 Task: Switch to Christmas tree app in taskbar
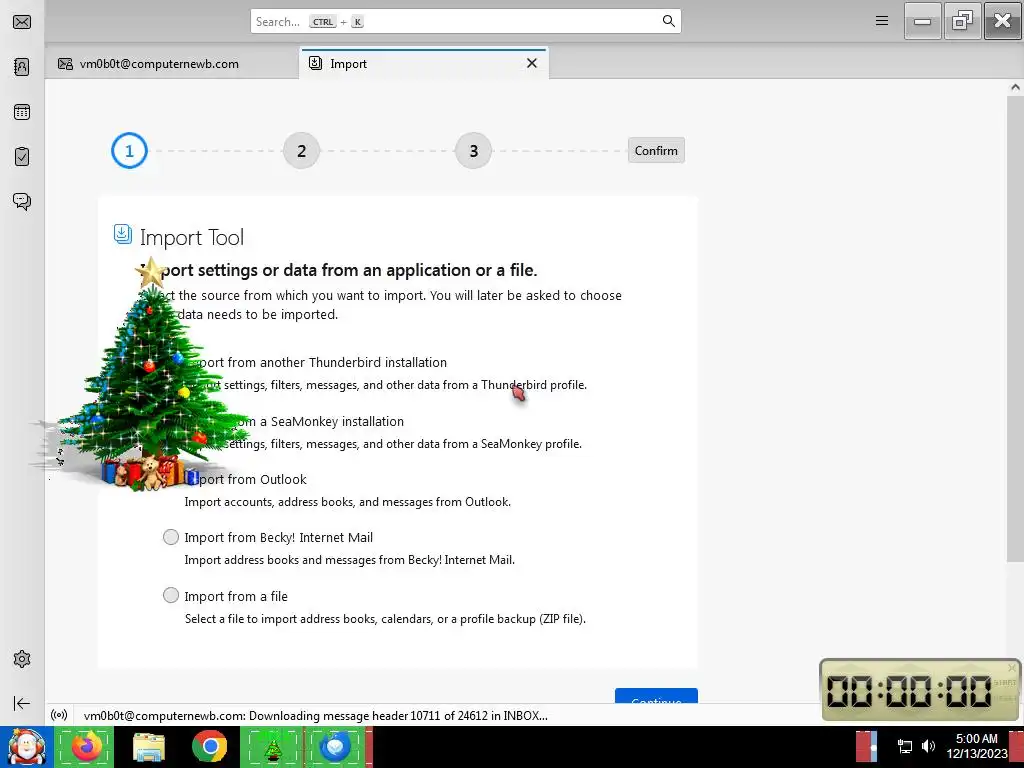tap(273, 747)
